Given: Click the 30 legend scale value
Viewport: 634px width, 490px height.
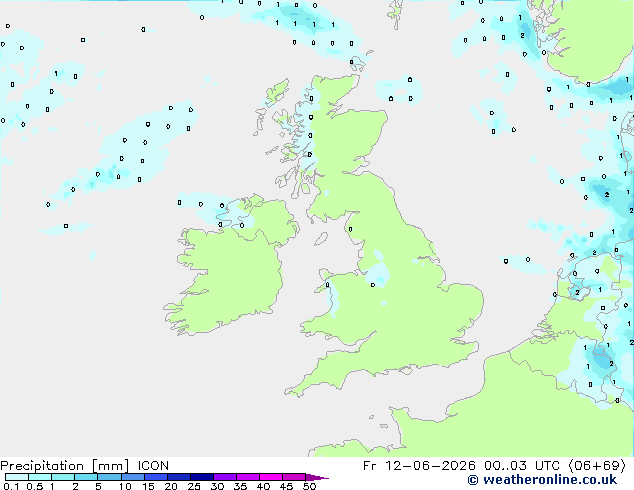Looking at the screenshot, I should tap(217, 486).
